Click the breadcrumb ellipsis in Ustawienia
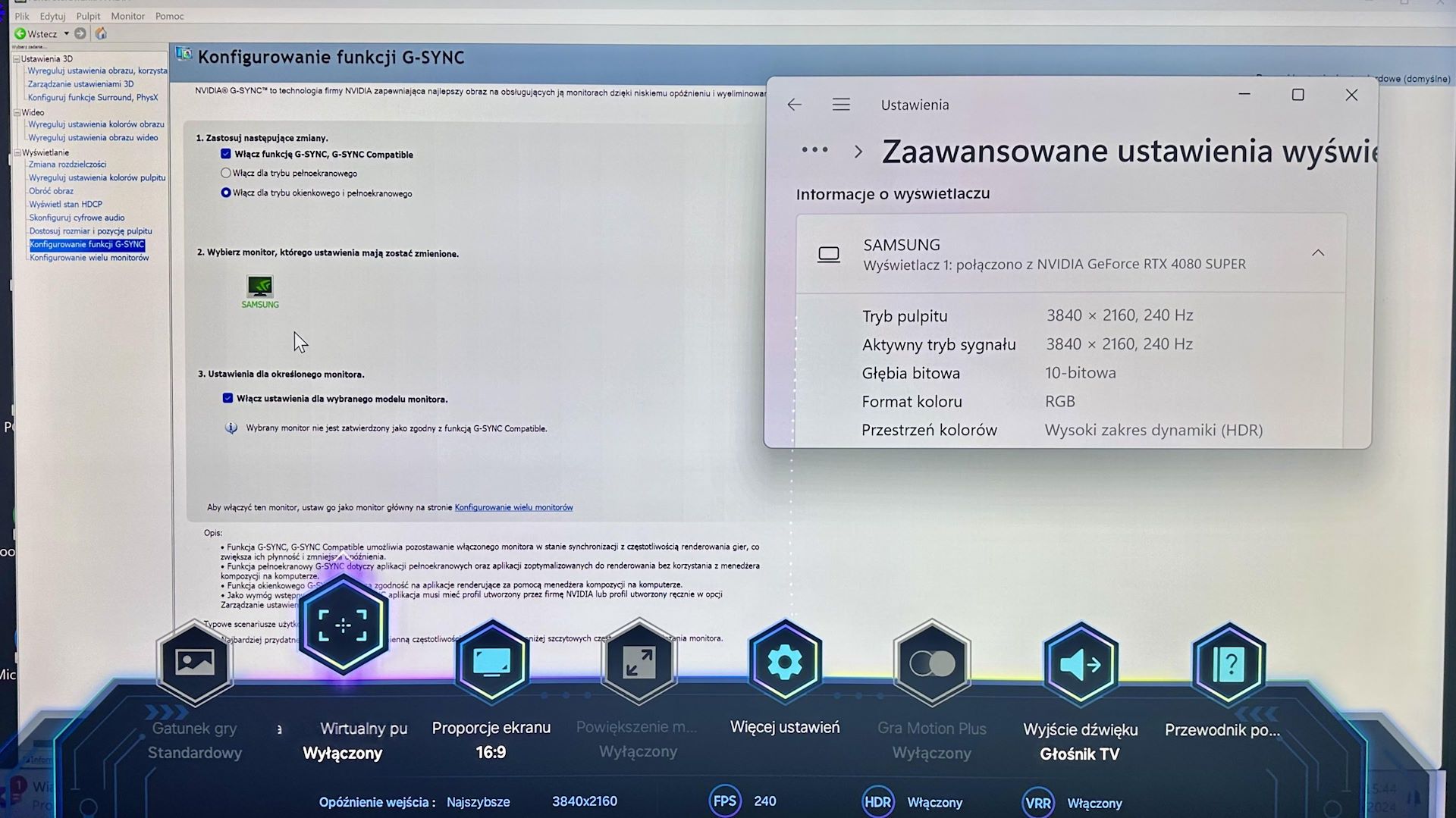This screenshot has width=1456, height=818. [x=814, y=150]
